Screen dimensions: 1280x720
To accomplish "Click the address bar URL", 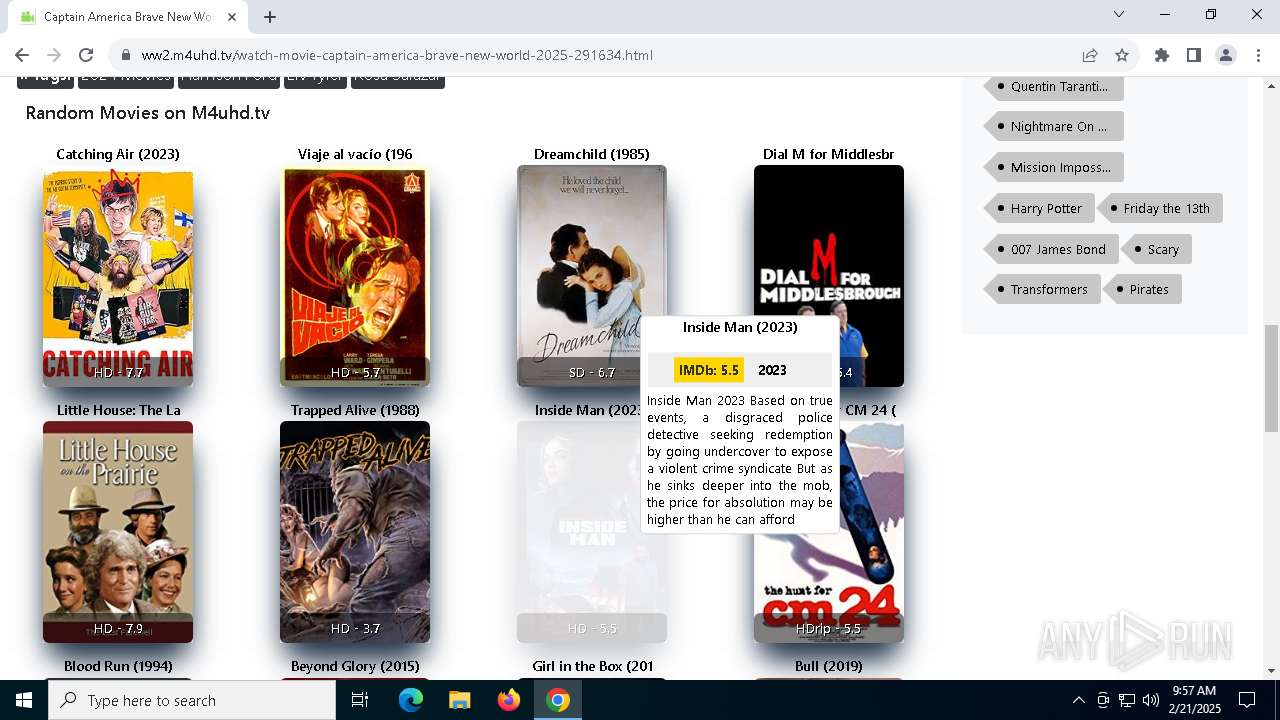I will point(397,55).
